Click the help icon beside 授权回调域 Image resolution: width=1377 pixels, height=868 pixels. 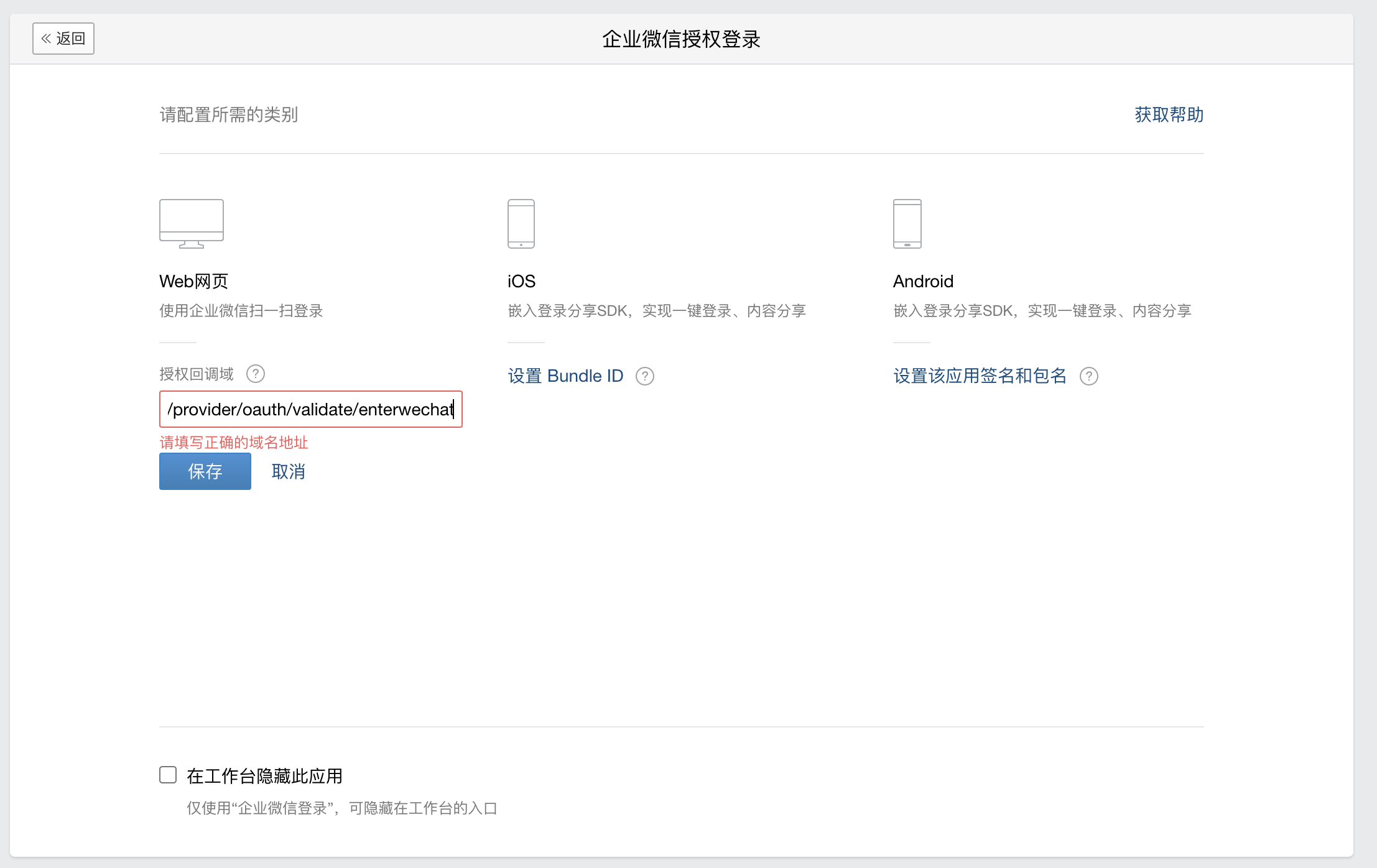pyautogui.click(x=256, y=374)
